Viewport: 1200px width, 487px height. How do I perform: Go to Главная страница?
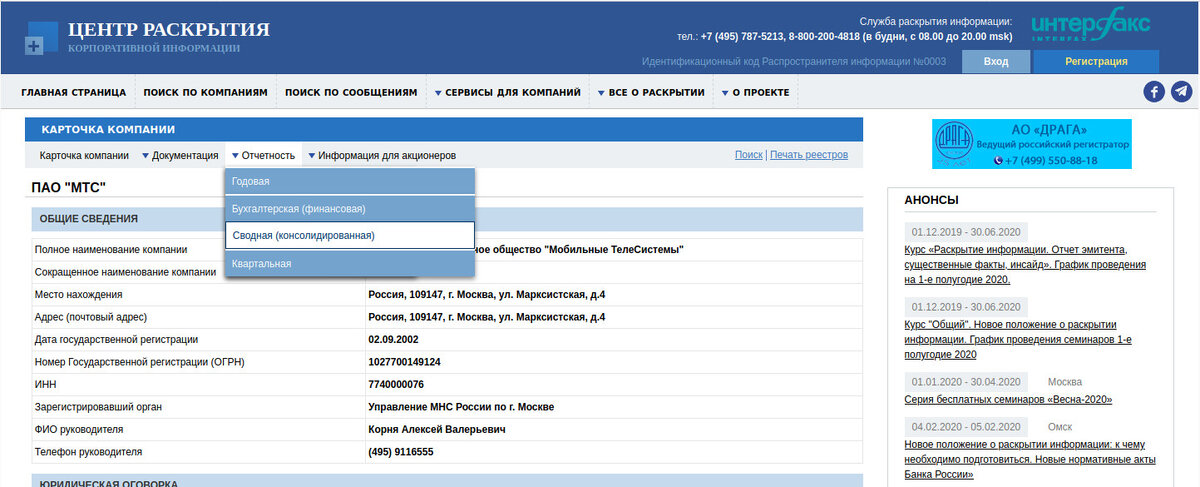point(74,92)
